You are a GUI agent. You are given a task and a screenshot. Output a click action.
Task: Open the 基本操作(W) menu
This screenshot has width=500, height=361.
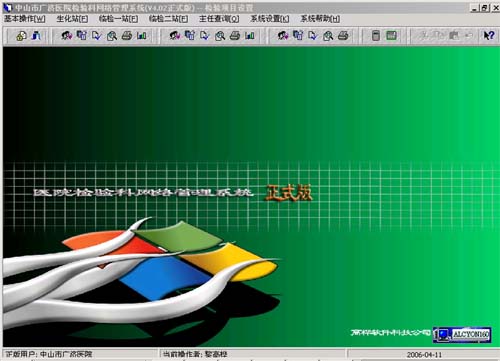click(x=25, y=19)
